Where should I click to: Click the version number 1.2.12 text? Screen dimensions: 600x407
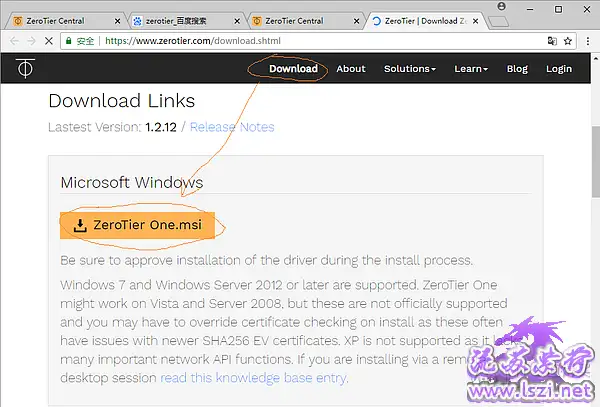(x=161, y=127)
